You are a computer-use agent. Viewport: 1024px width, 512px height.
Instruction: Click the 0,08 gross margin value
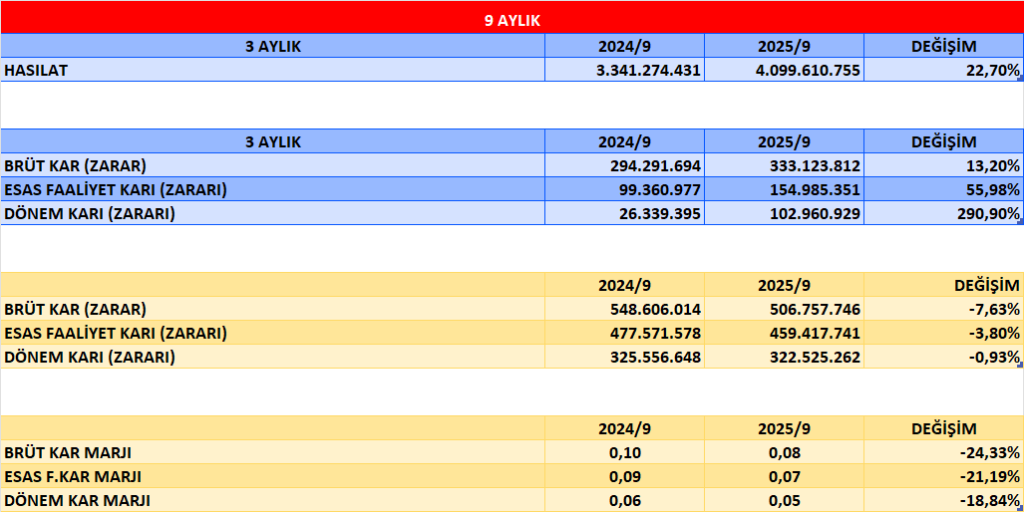point(784,452)
